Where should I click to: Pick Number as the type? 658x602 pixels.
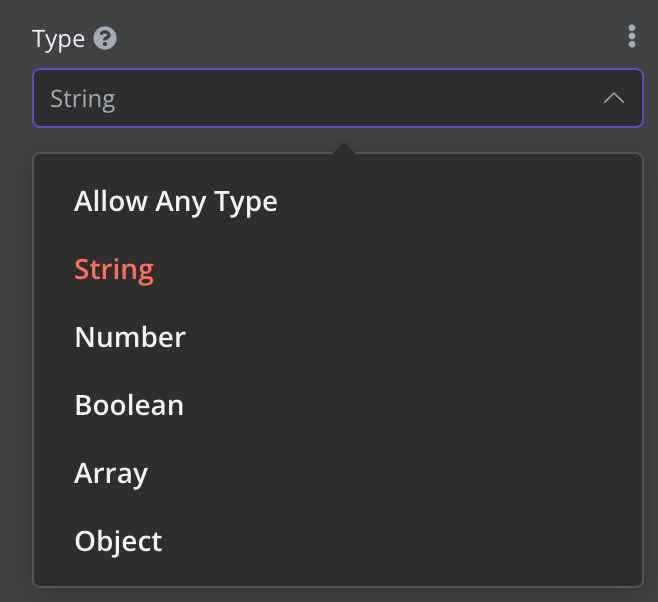[130, 337]
